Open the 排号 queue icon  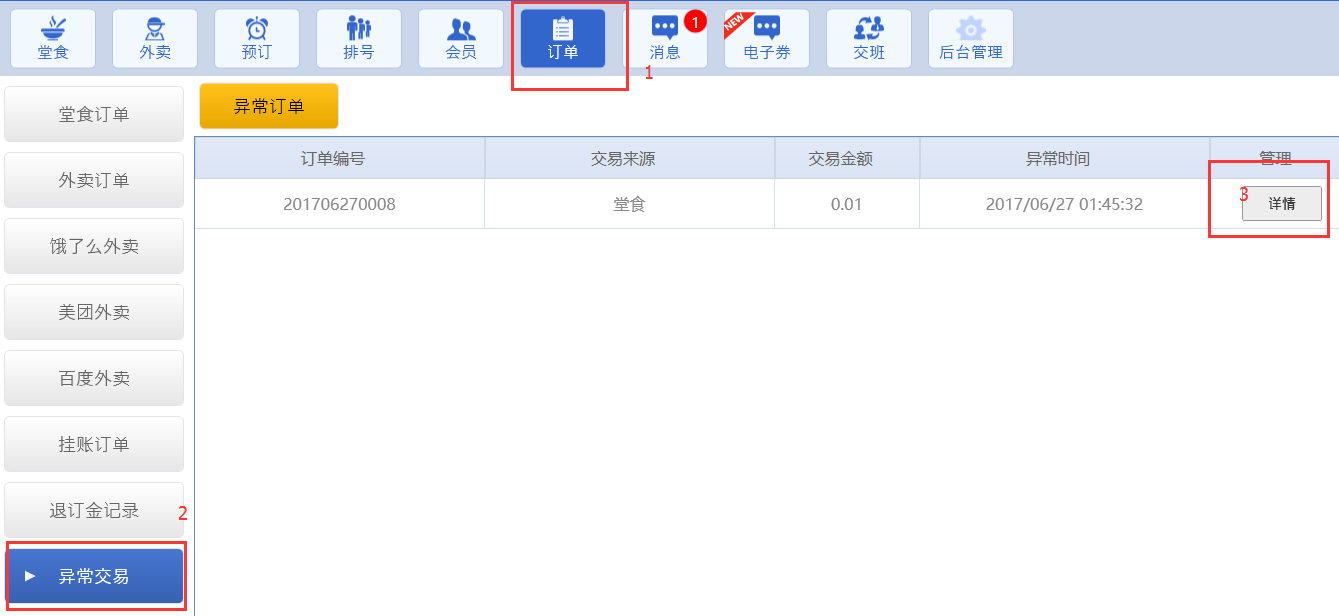click(359, 39)
